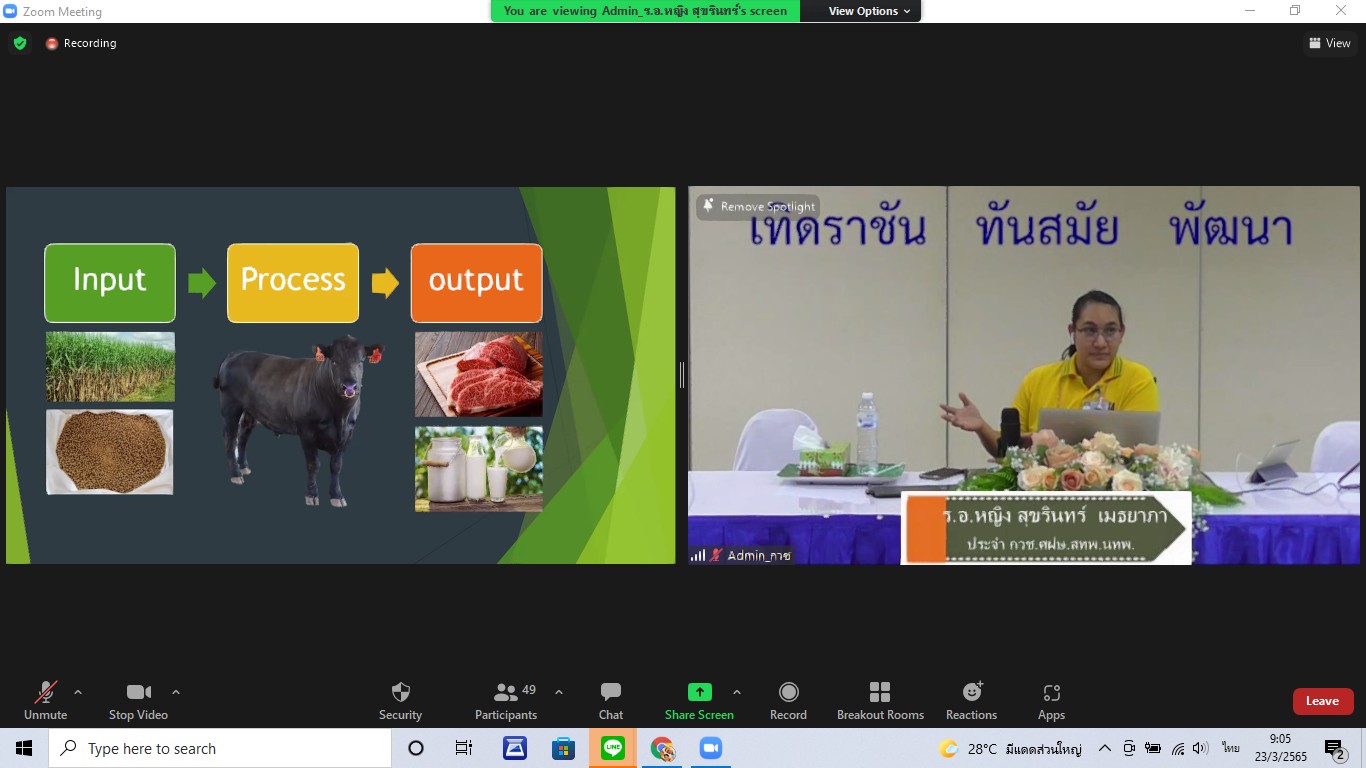The image size is (1366, 768).
Task: Leave the meeting
Action: [x=1322, y=701]
